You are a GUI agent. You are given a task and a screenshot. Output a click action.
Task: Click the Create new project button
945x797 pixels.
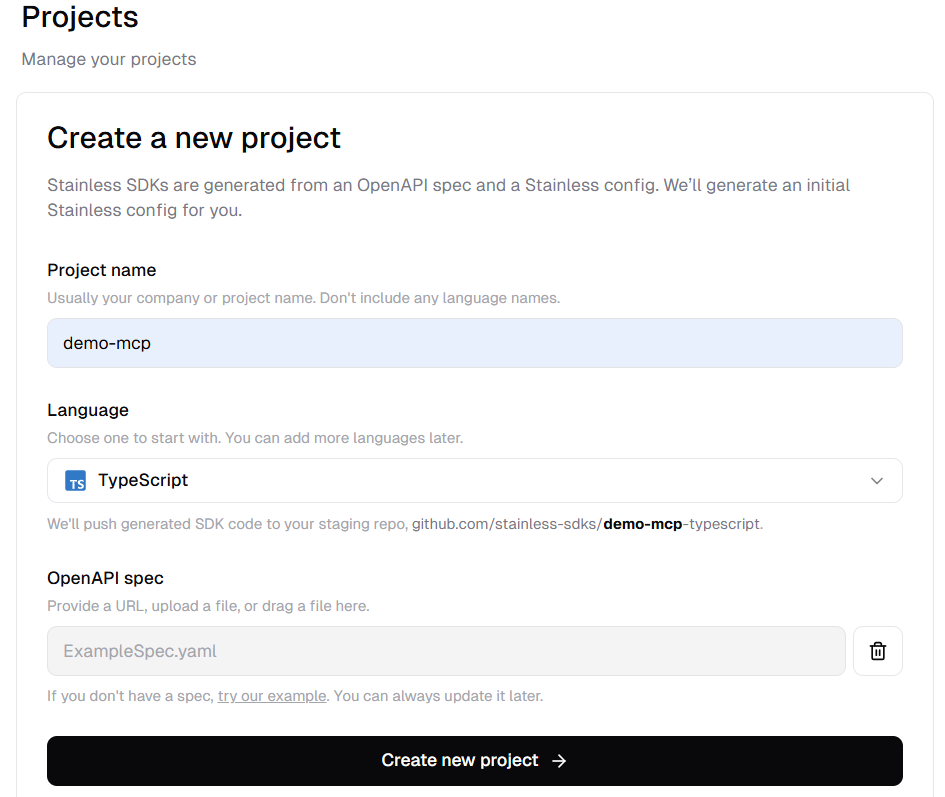coord(474,760)
